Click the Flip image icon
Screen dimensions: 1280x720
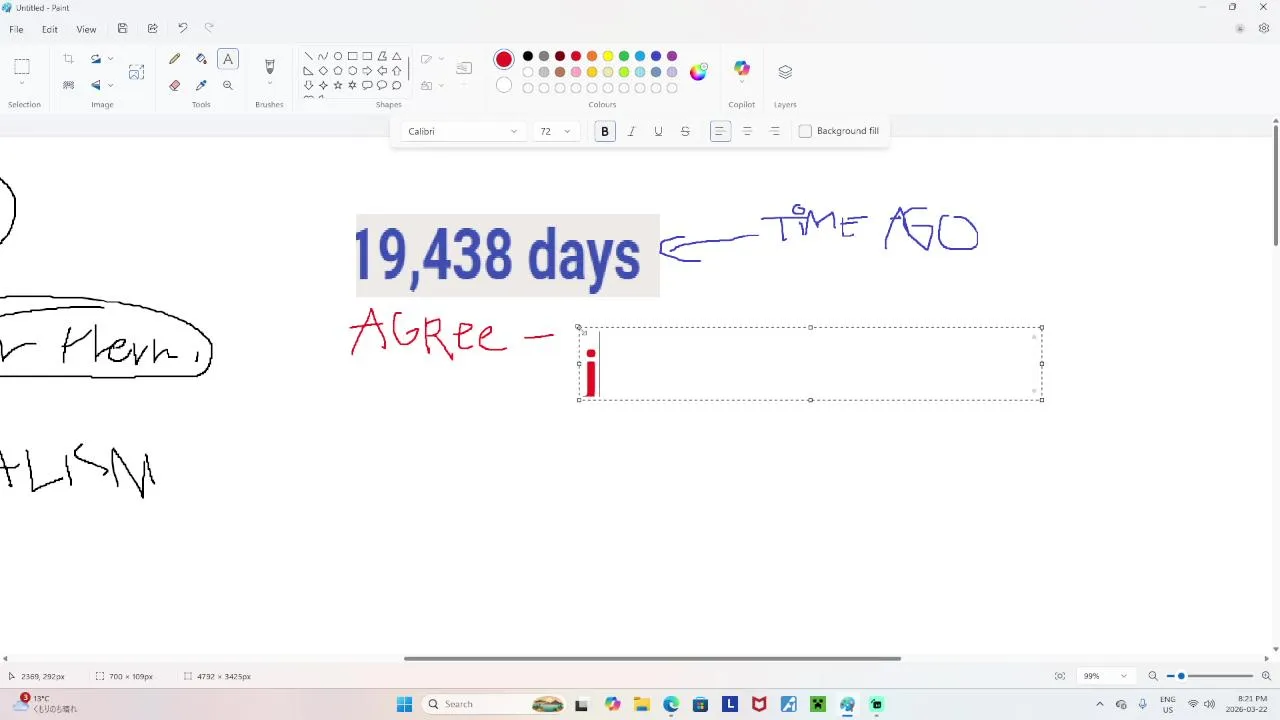coord(95,86)
